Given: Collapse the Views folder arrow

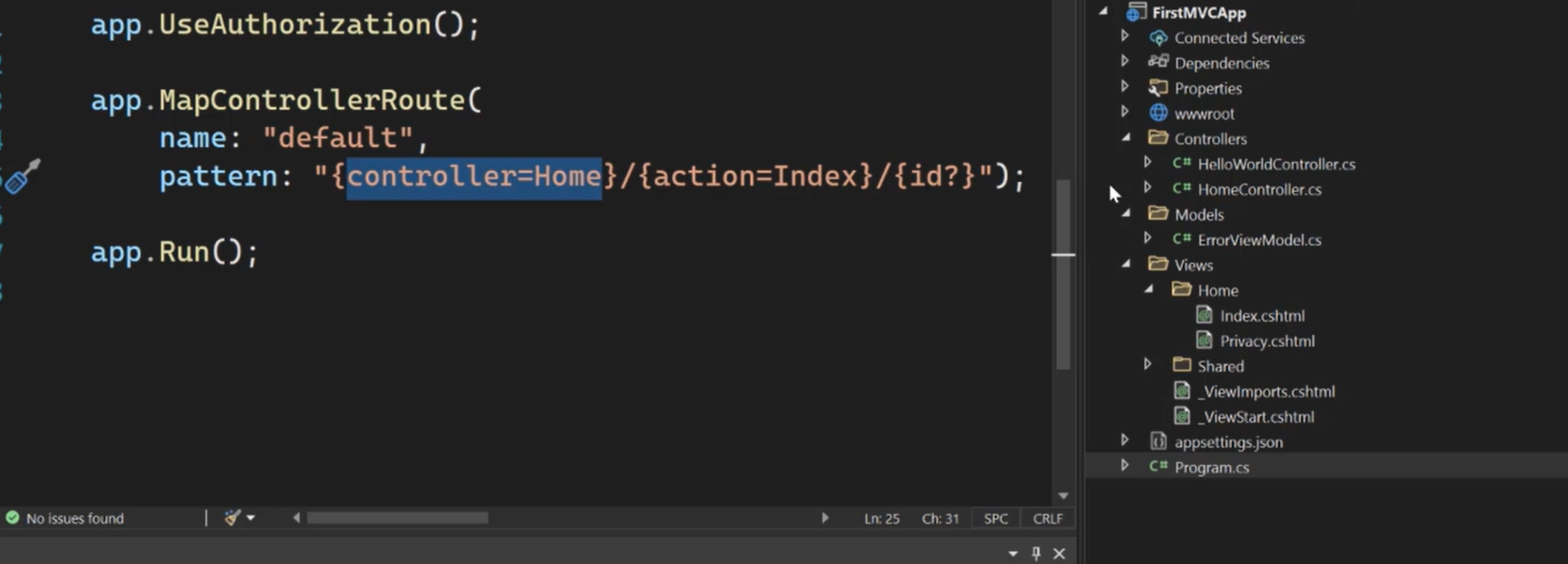Looking at the screenshot, I should [x=1126, y=264].
